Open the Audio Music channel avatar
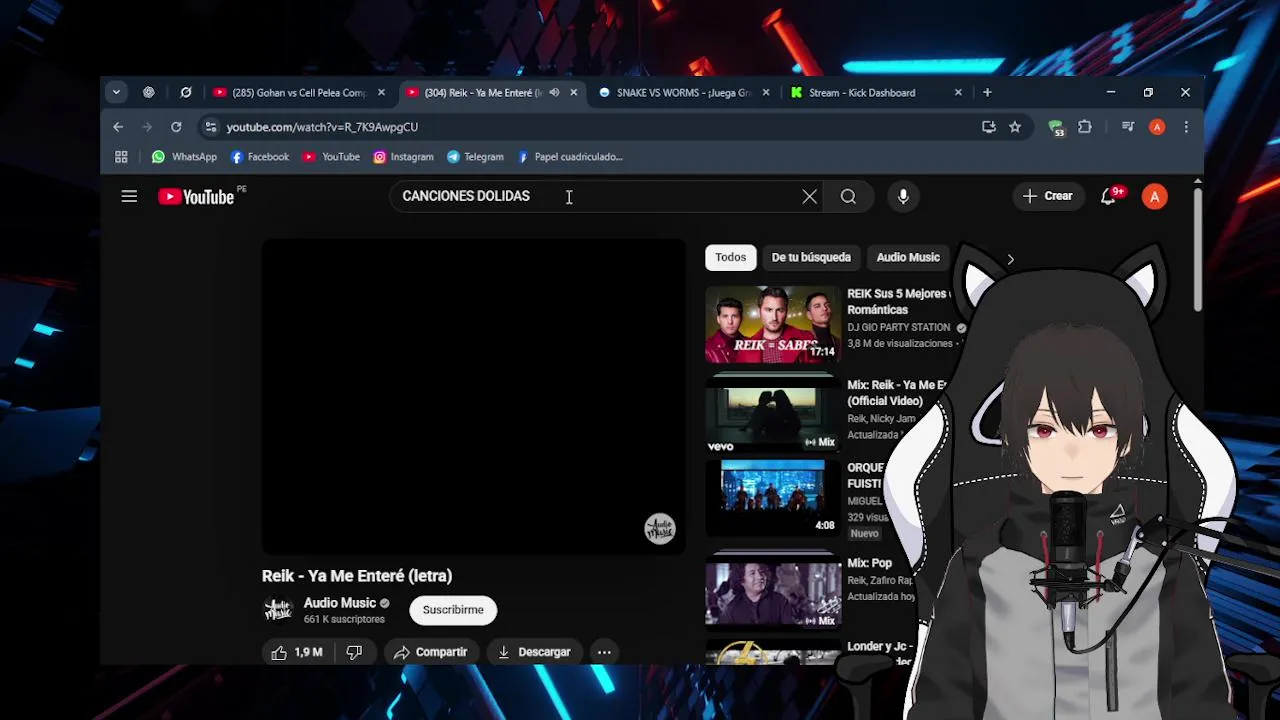 [x=277, y=610]
